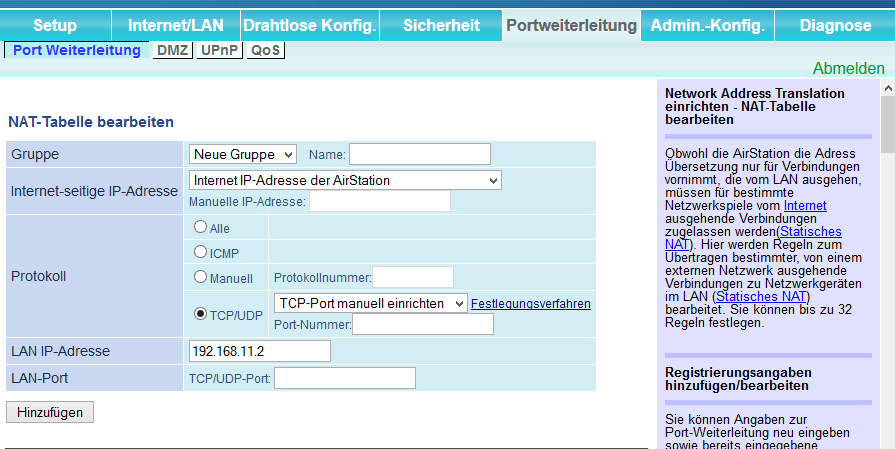Open the Diagnose tab
Viewport: 895px width, 449px height.
click(836, 25)
